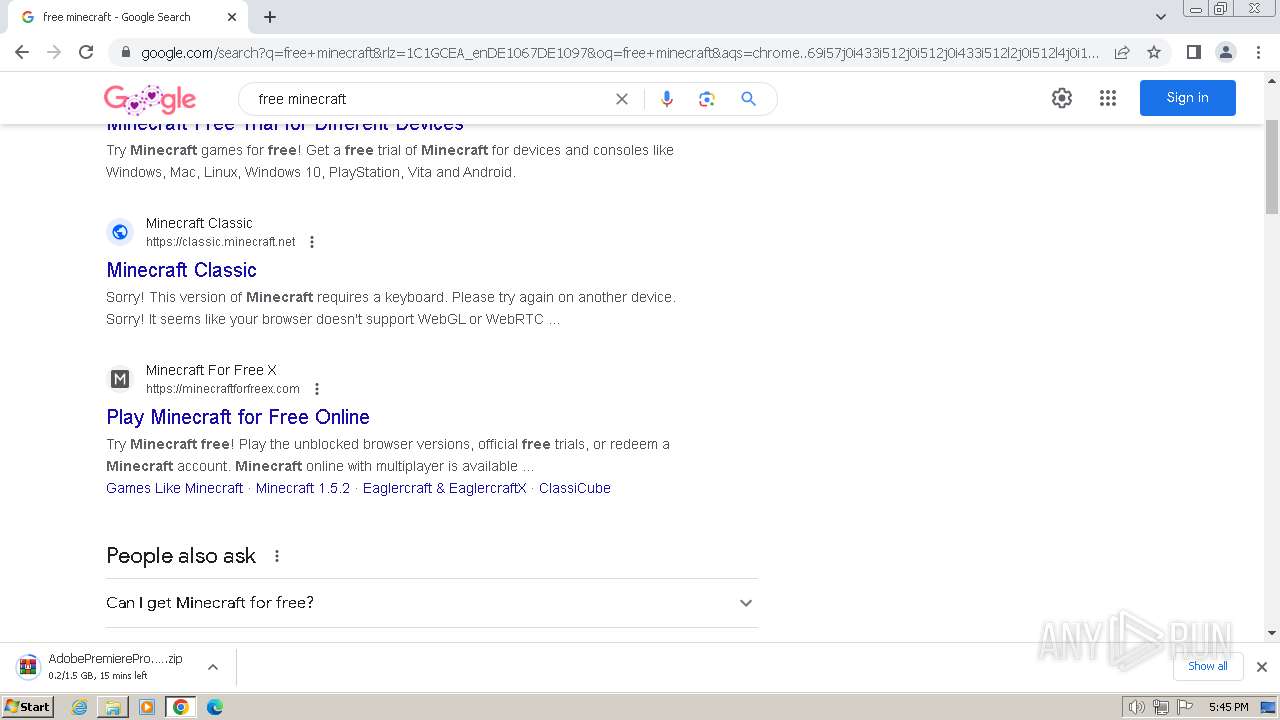The width and height of the screenshot is (1280, 720).
Task: Go back to the previous page
Action: 22,52
